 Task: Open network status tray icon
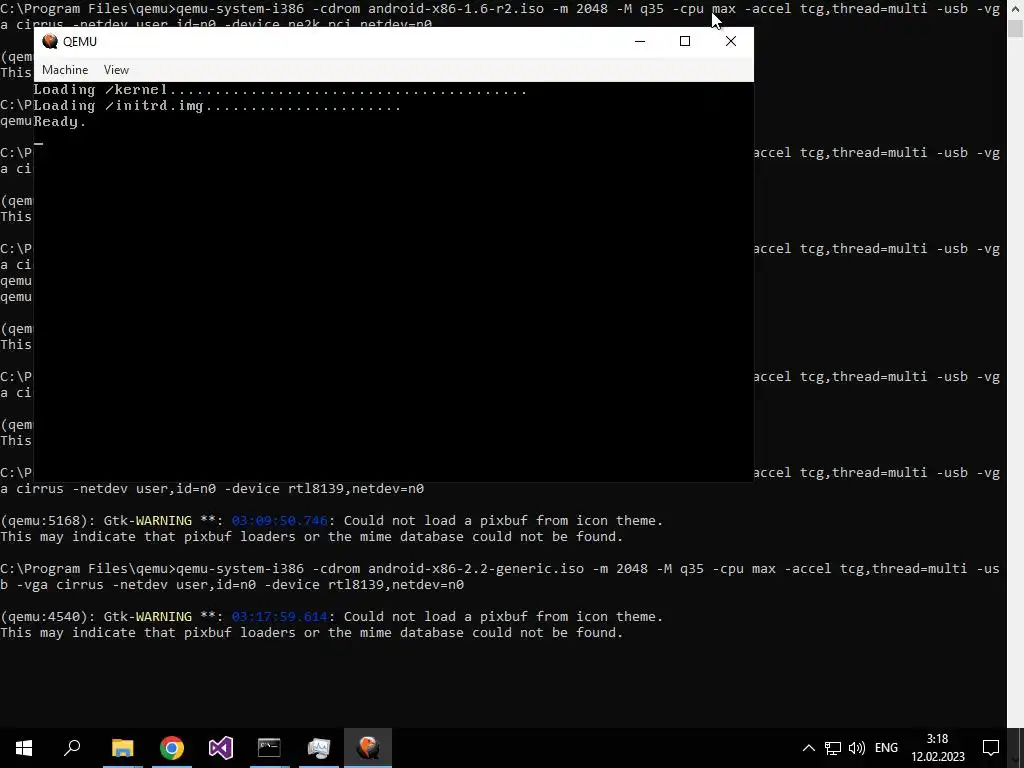[x=833, y=748]
